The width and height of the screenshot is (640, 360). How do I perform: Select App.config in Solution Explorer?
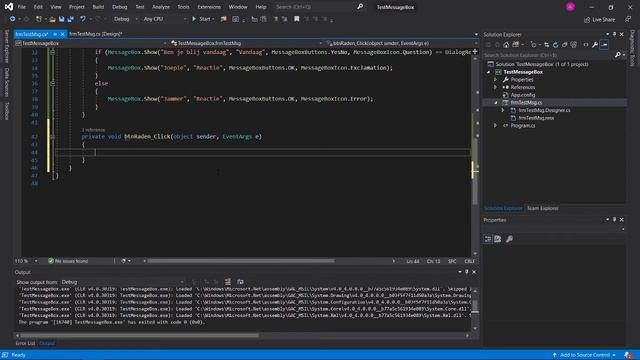click(522, 95)
